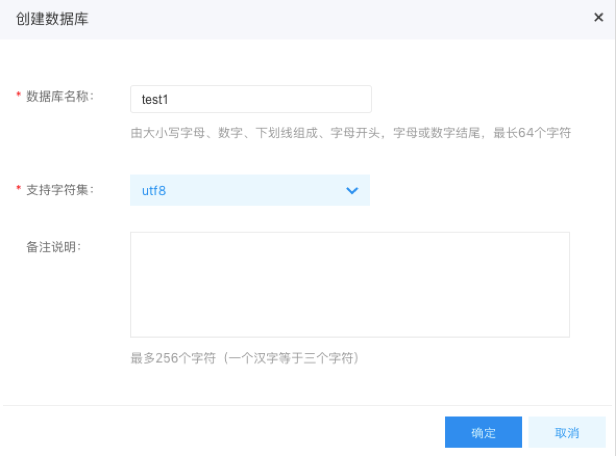Close the 创建数据库 dialog with the X
616x456 pixels.
pyautogui.click(x=598, y=17)
